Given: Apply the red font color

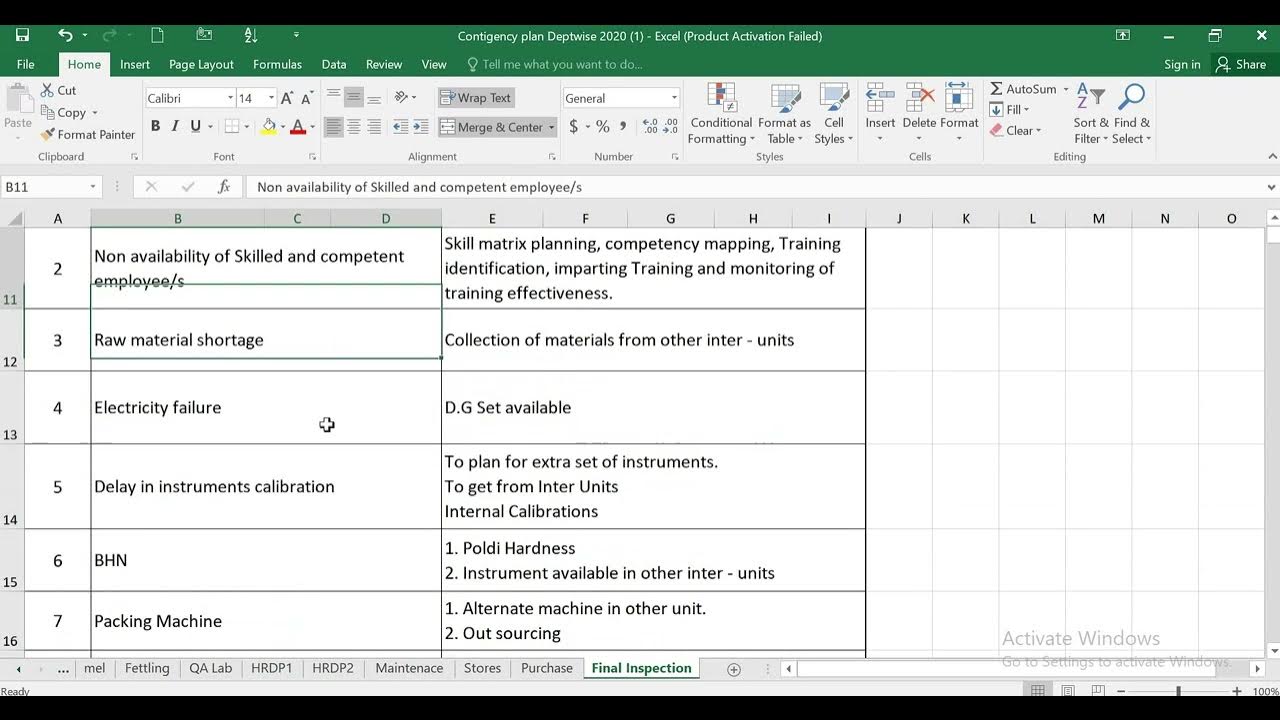Looking at the screenshot, I should pos(298,126).
